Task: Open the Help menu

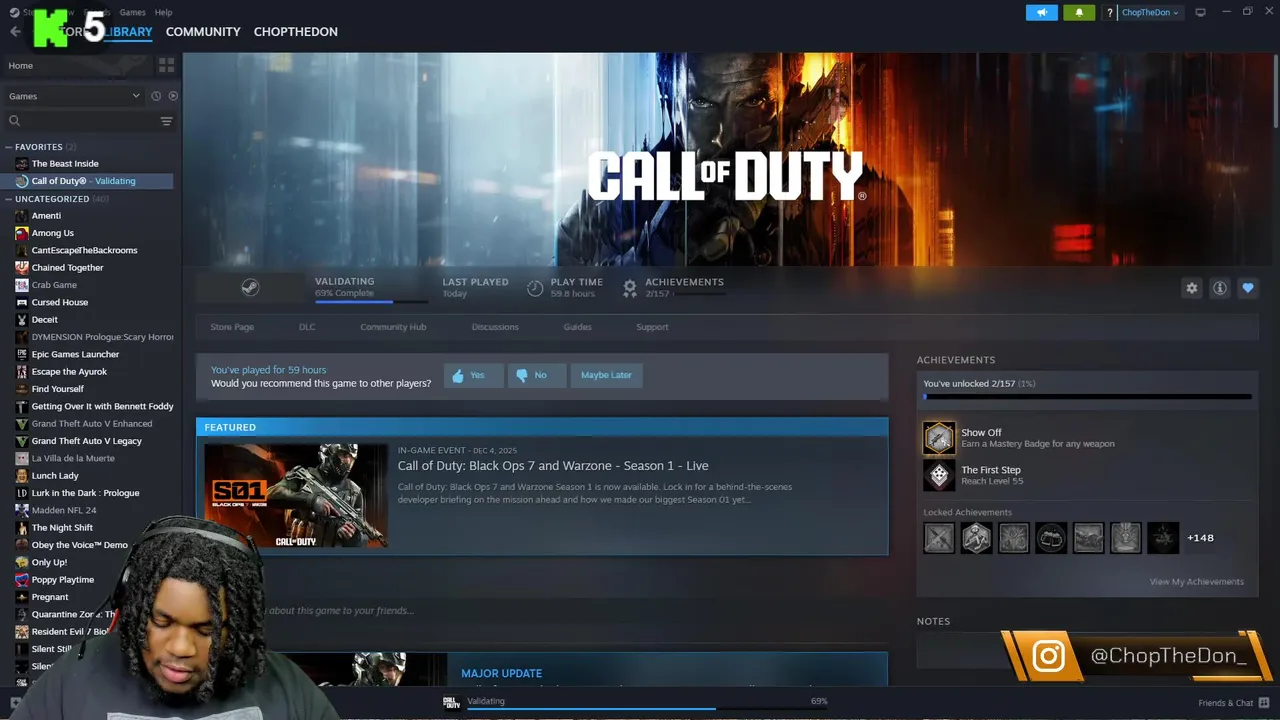Action: 163,12
